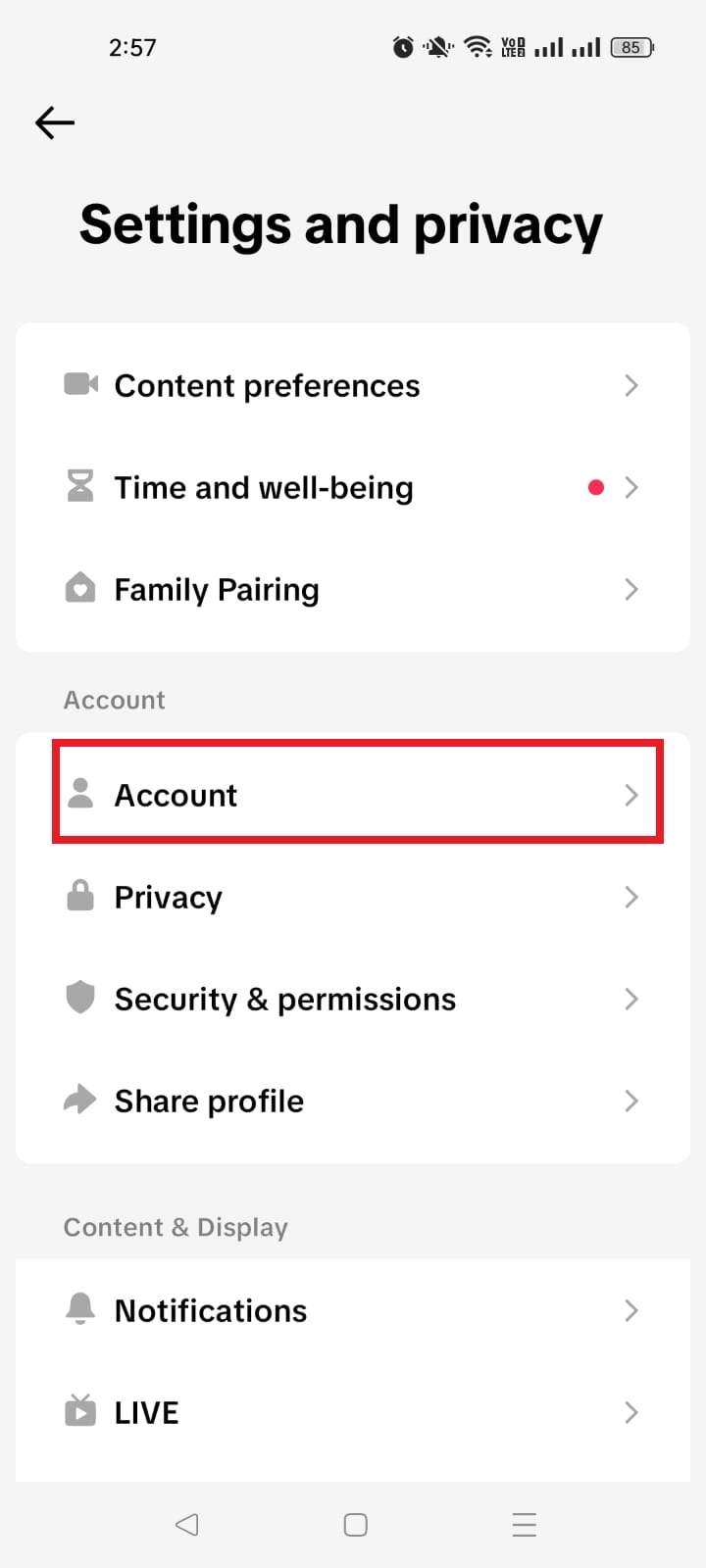This screenshot has width=706, height=1568.
Task: Tap the LIVE television icon
Action: pyautogui.click(x=81, y=1412)
